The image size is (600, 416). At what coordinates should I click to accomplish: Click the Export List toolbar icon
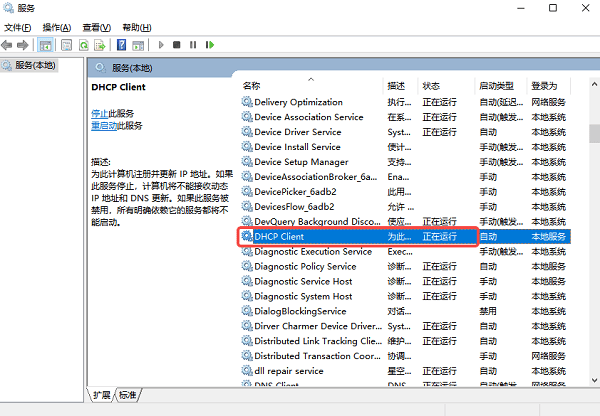[x=100, y=45]
